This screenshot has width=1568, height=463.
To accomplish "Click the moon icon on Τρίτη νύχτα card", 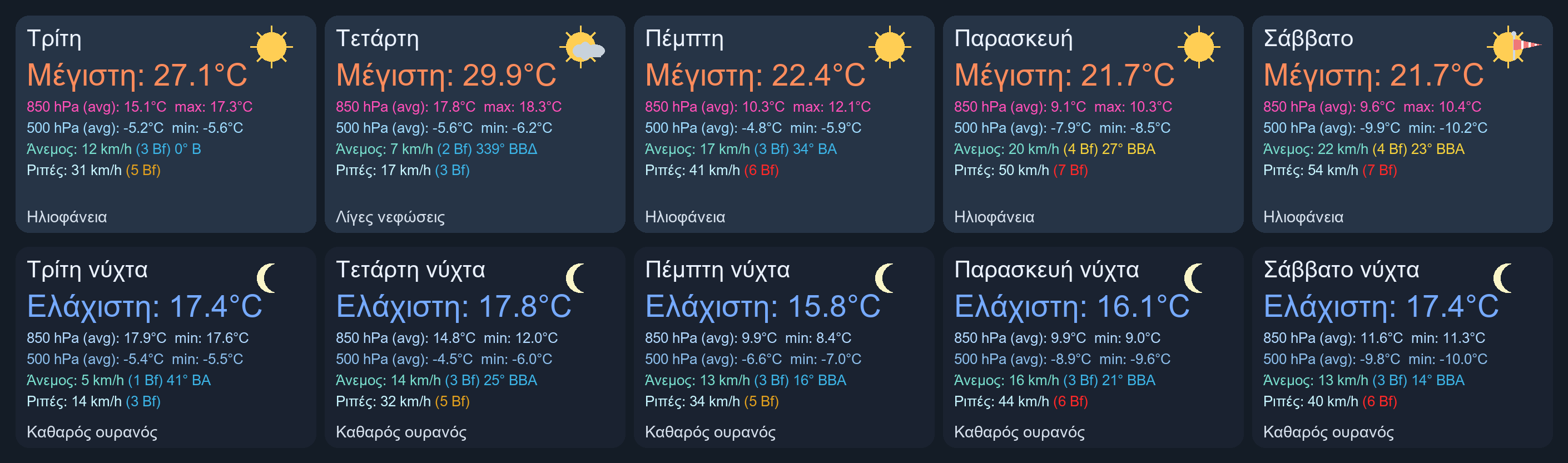I will 266,278.
